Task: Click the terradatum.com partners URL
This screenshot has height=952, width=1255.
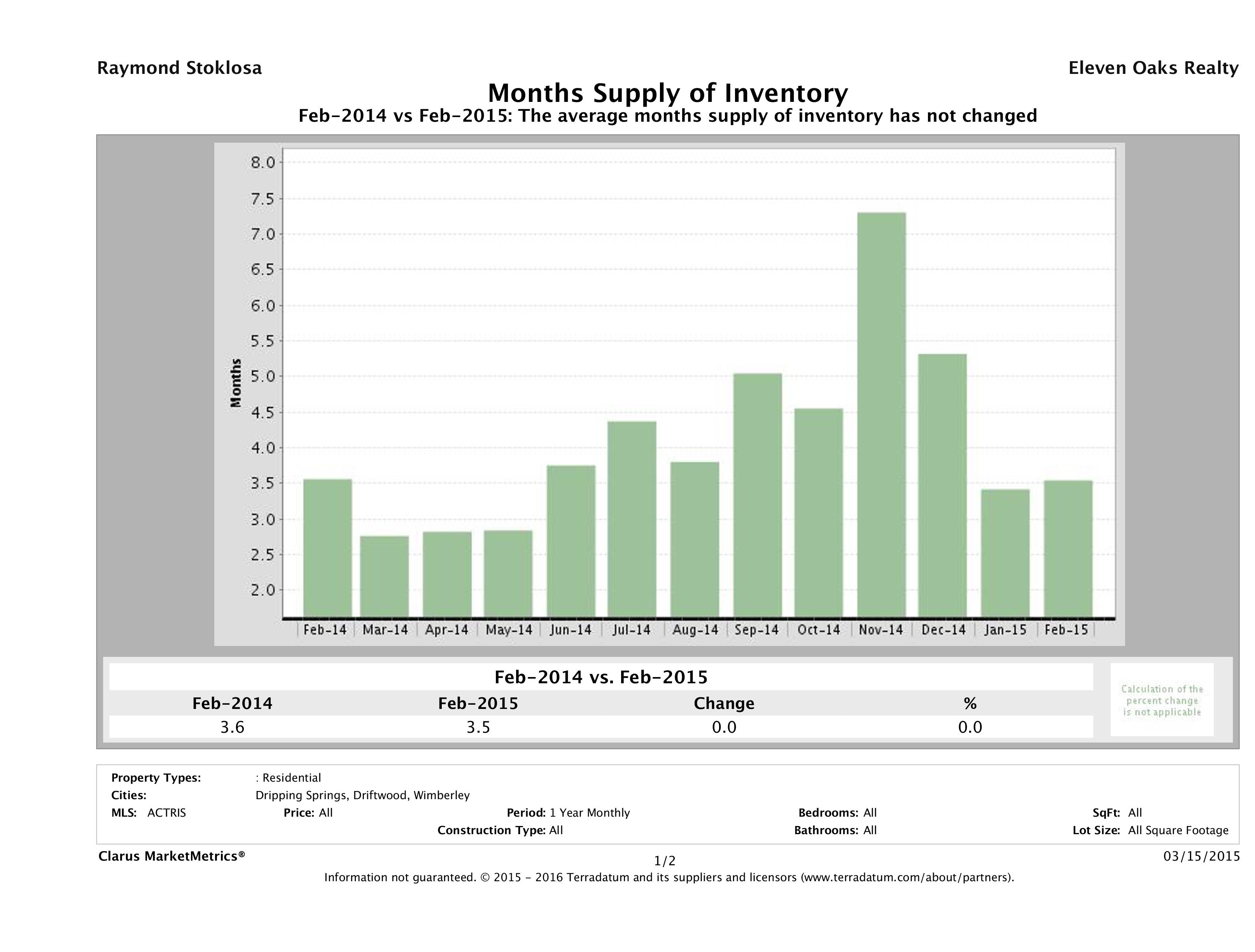Action: [x=906, y=878]
